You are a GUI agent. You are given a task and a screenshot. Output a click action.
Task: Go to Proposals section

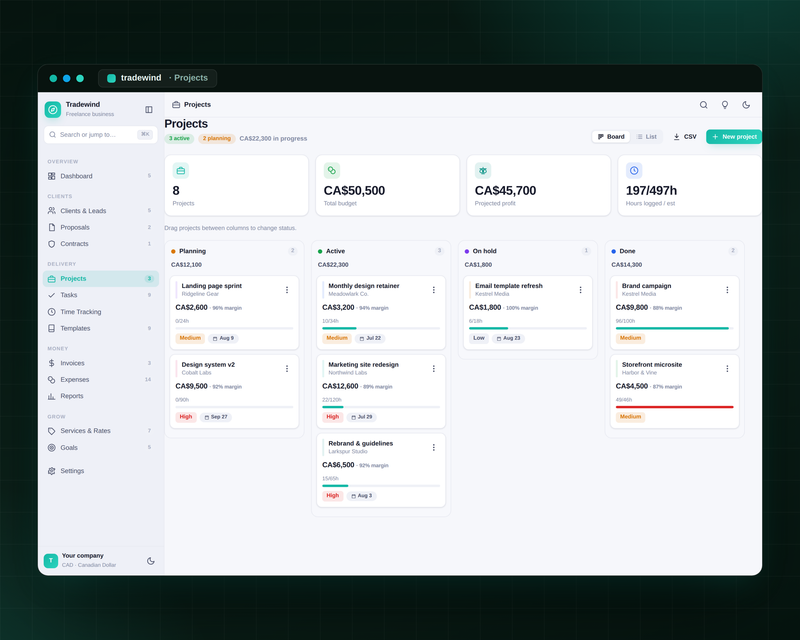click(101, 227)
